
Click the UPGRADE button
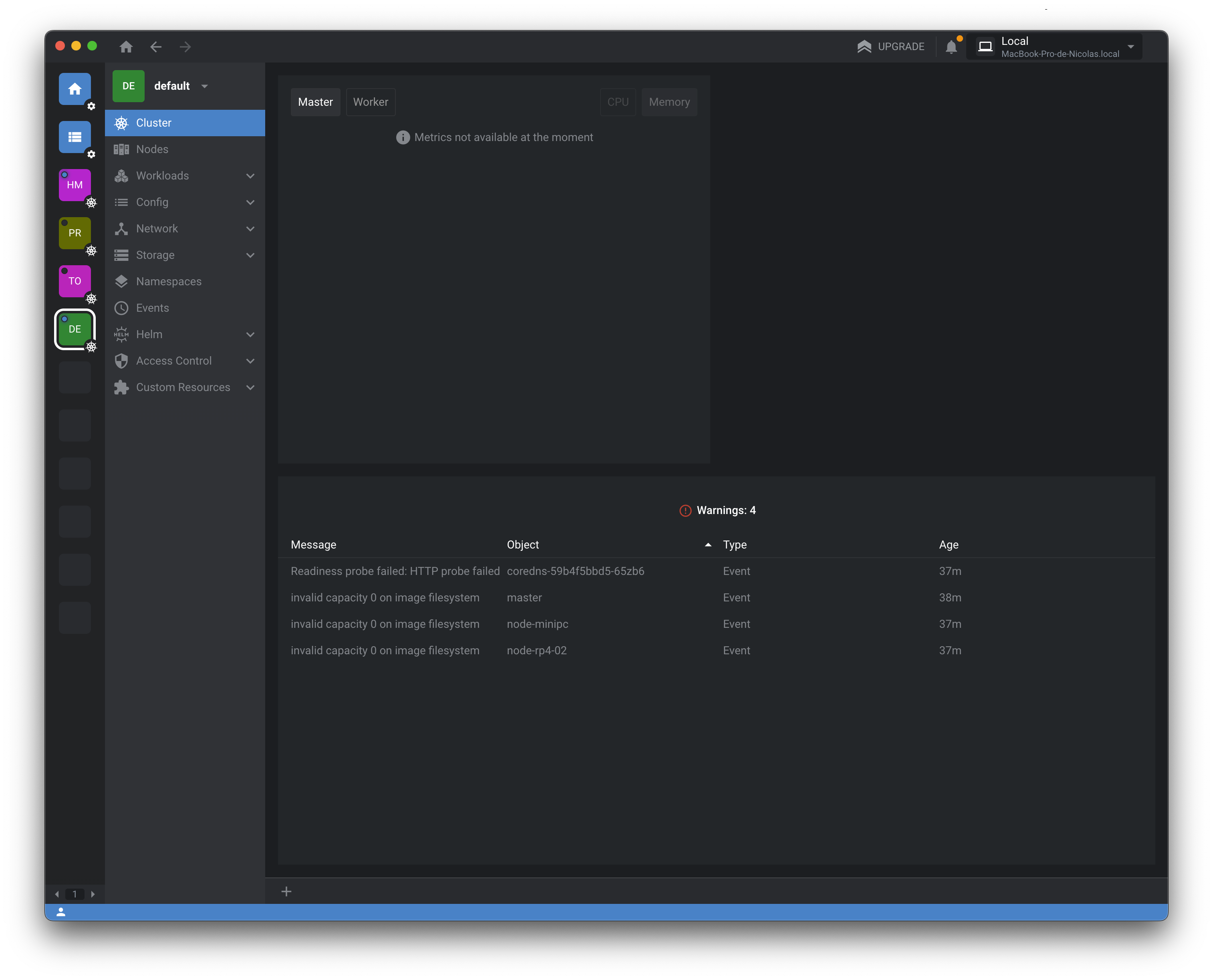click(891, 47)
